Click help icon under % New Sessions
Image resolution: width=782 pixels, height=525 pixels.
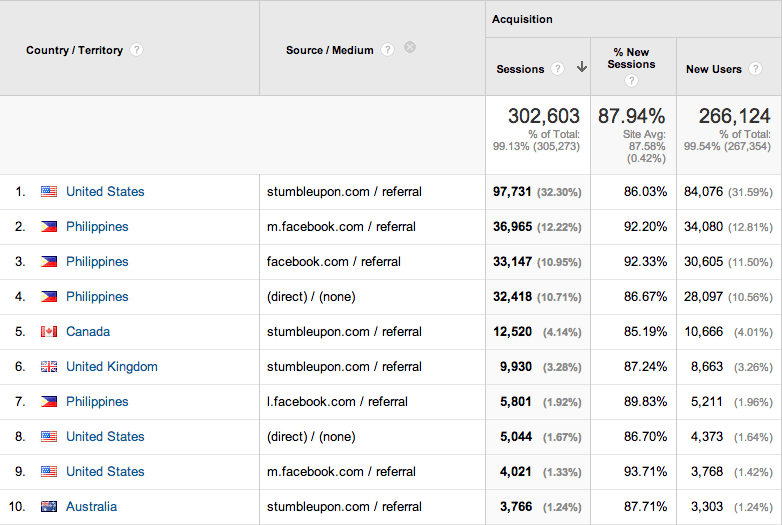632,81
